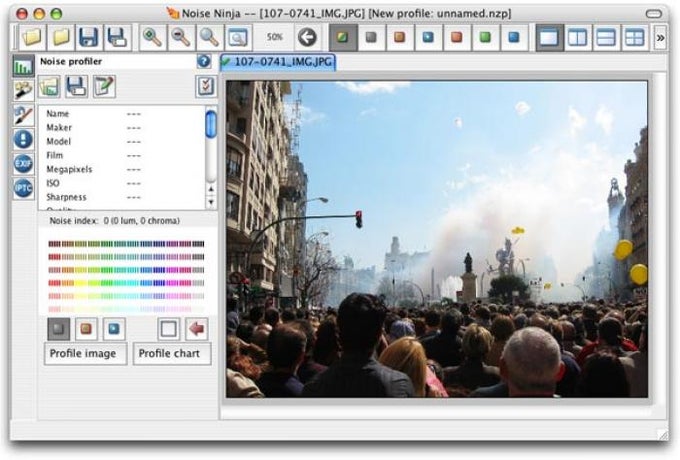Switch to the 107-0741_IMG.JPG tab

click(278, 62)
